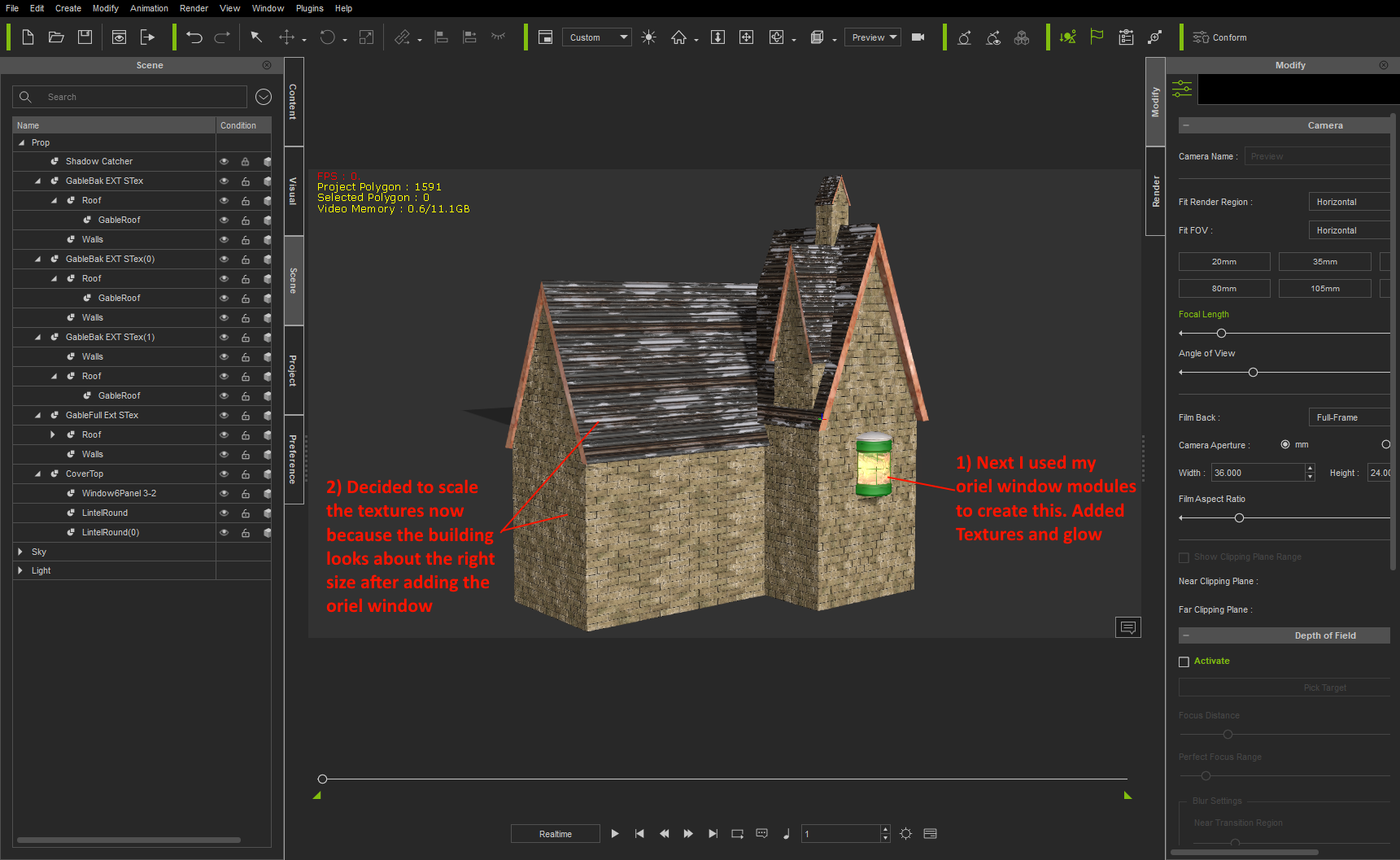Click the search options circle arrow button
The image size is (1400, 860).
point(264,97)
